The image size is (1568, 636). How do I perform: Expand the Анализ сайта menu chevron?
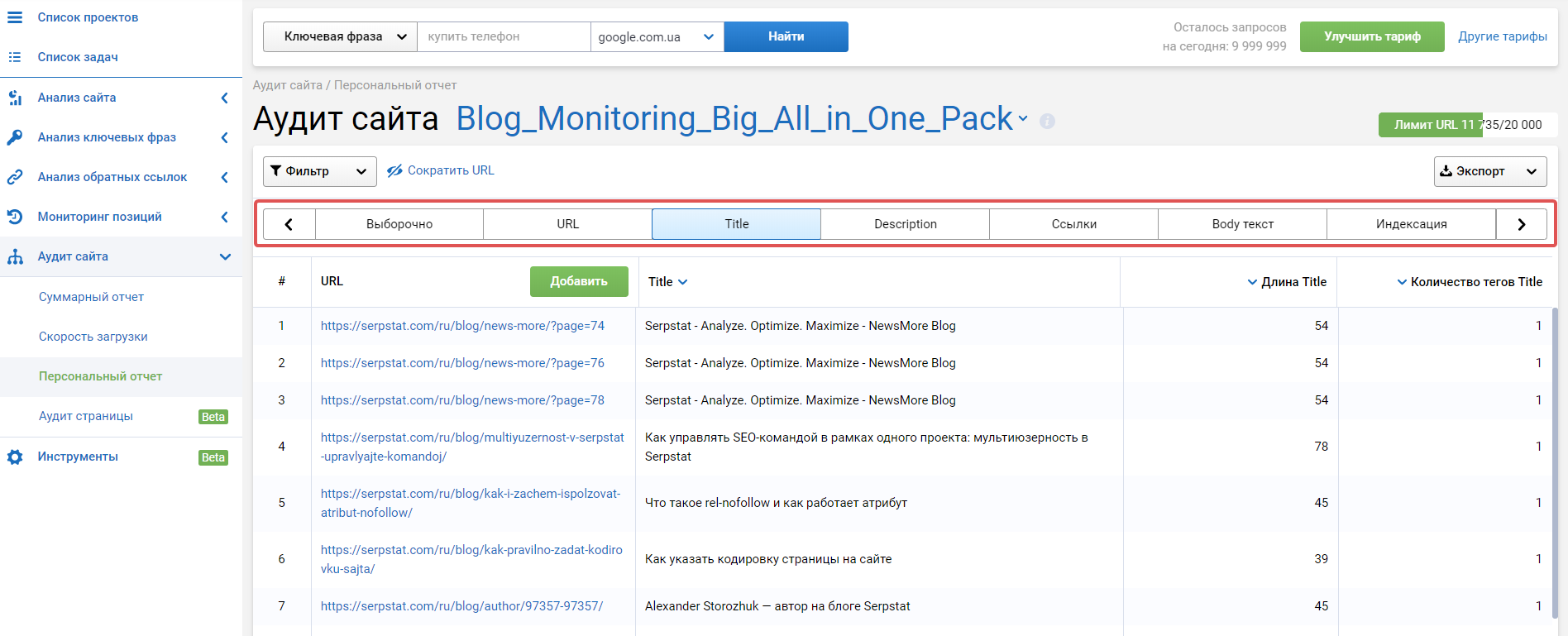(224, 98)
